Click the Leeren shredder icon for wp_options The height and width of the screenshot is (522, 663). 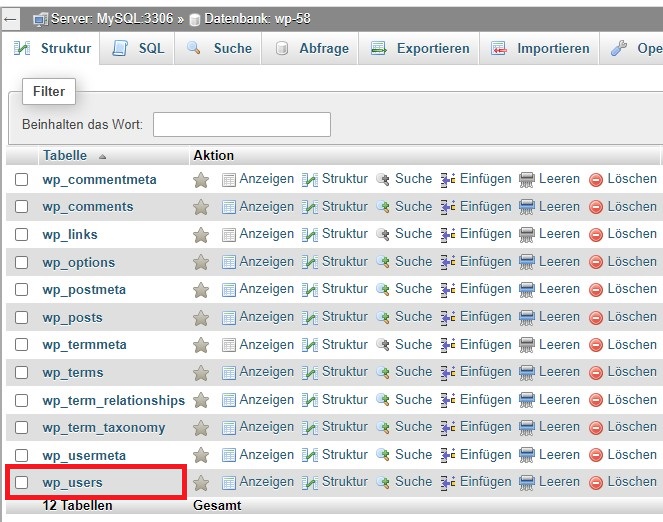[x=527, y=262]
